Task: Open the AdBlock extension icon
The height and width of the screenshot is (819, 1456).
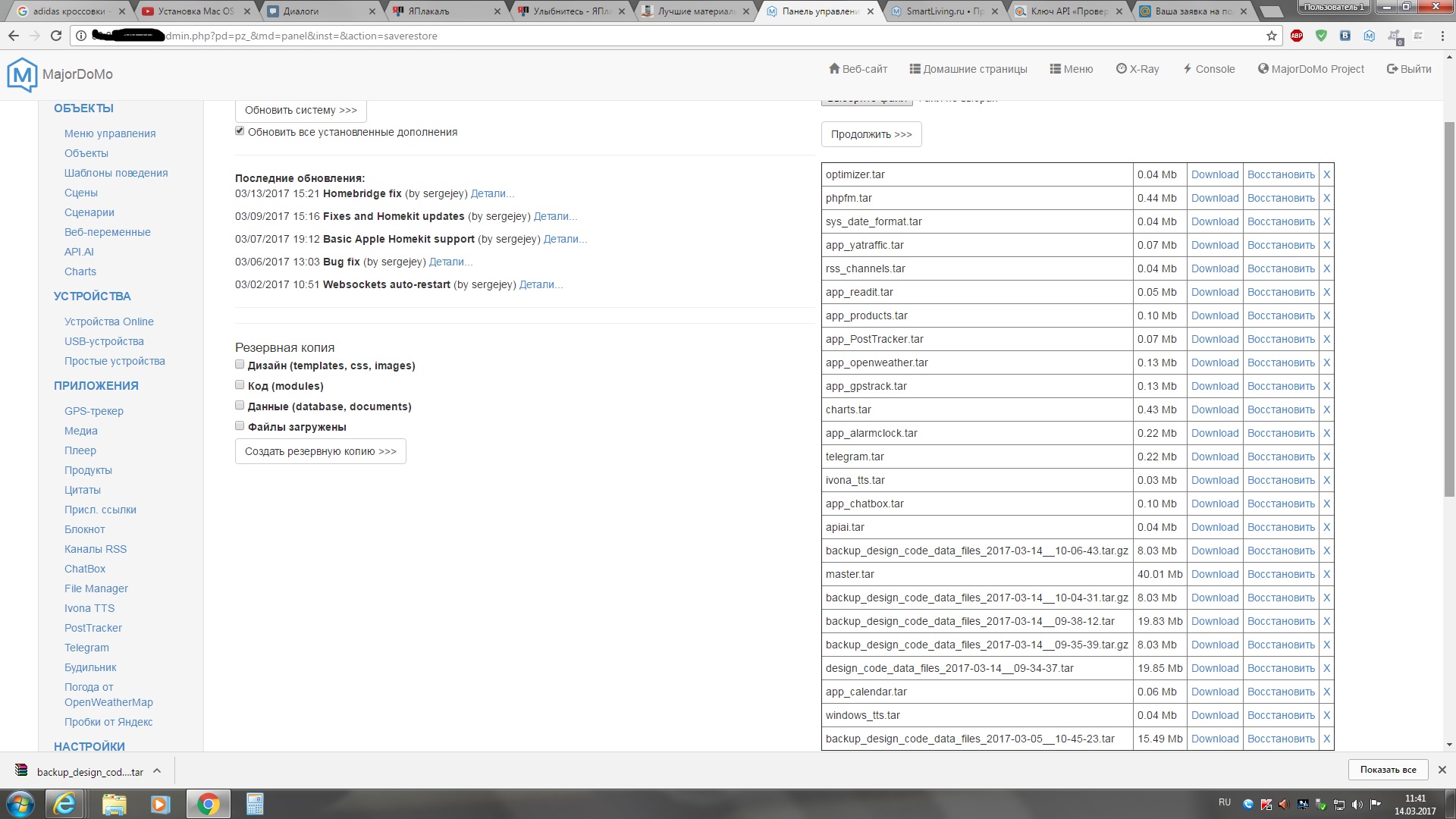Action: pos(1297,36)
